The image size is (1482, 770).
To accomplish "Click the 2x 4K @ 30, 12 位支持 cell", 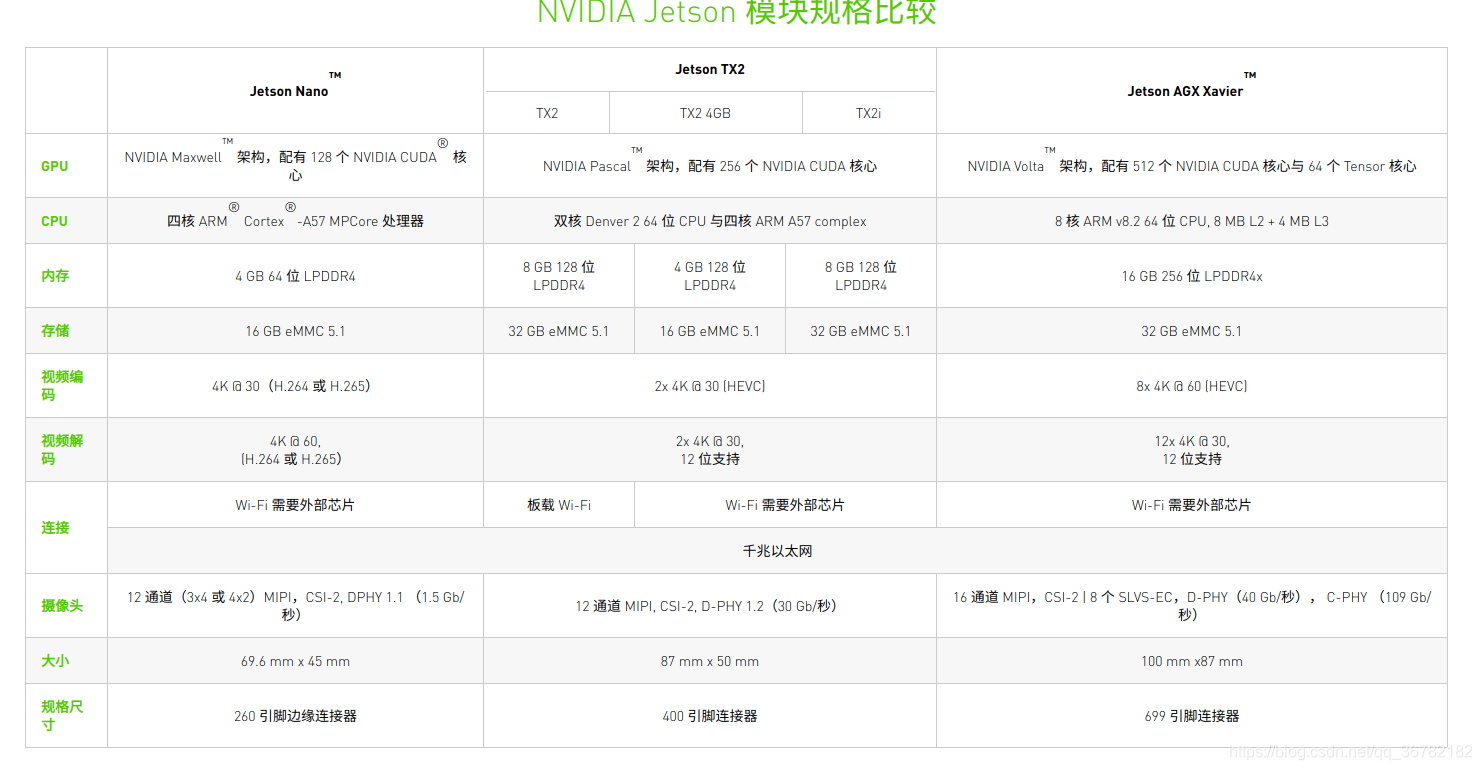I will (710, 450).
